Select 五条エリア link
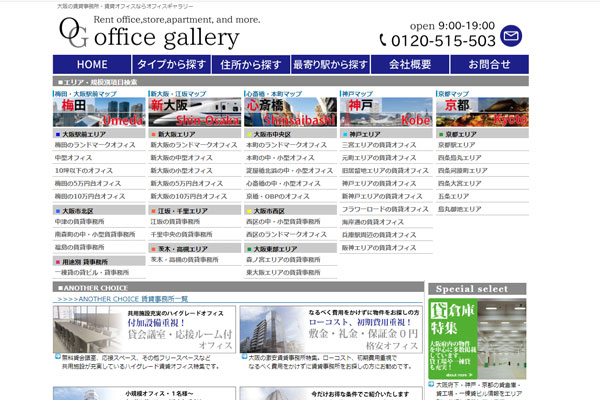Screen dimensions: 600x400 coord(453,196)
